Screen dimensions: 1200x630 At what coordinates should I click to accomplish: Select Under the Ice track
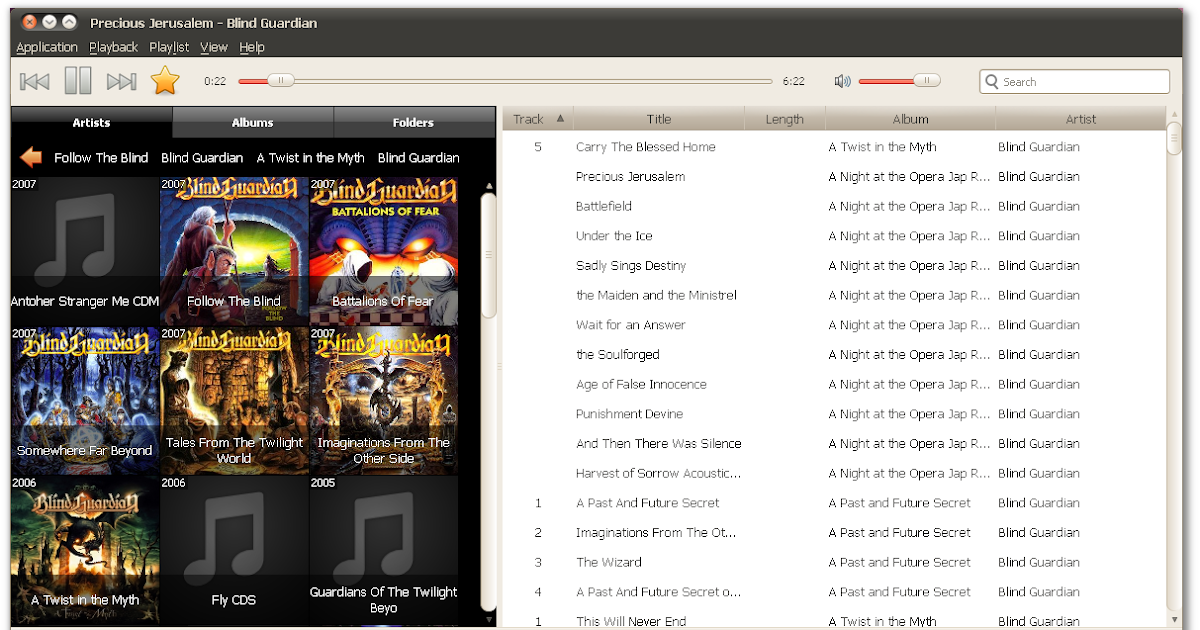(x=835, y=236)
